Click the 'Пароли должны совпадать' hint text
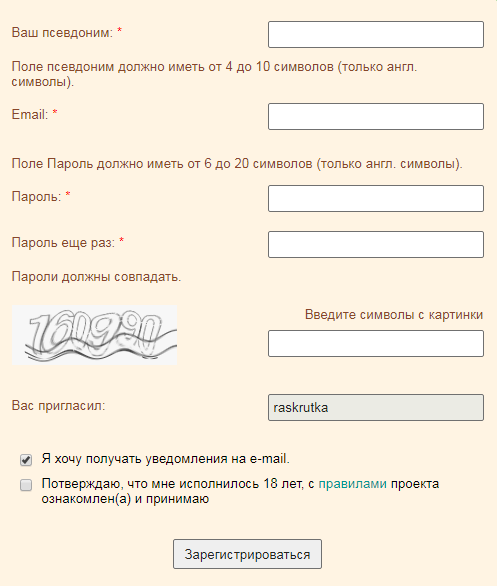Screen dimensions: 497x586 [96, 277]
